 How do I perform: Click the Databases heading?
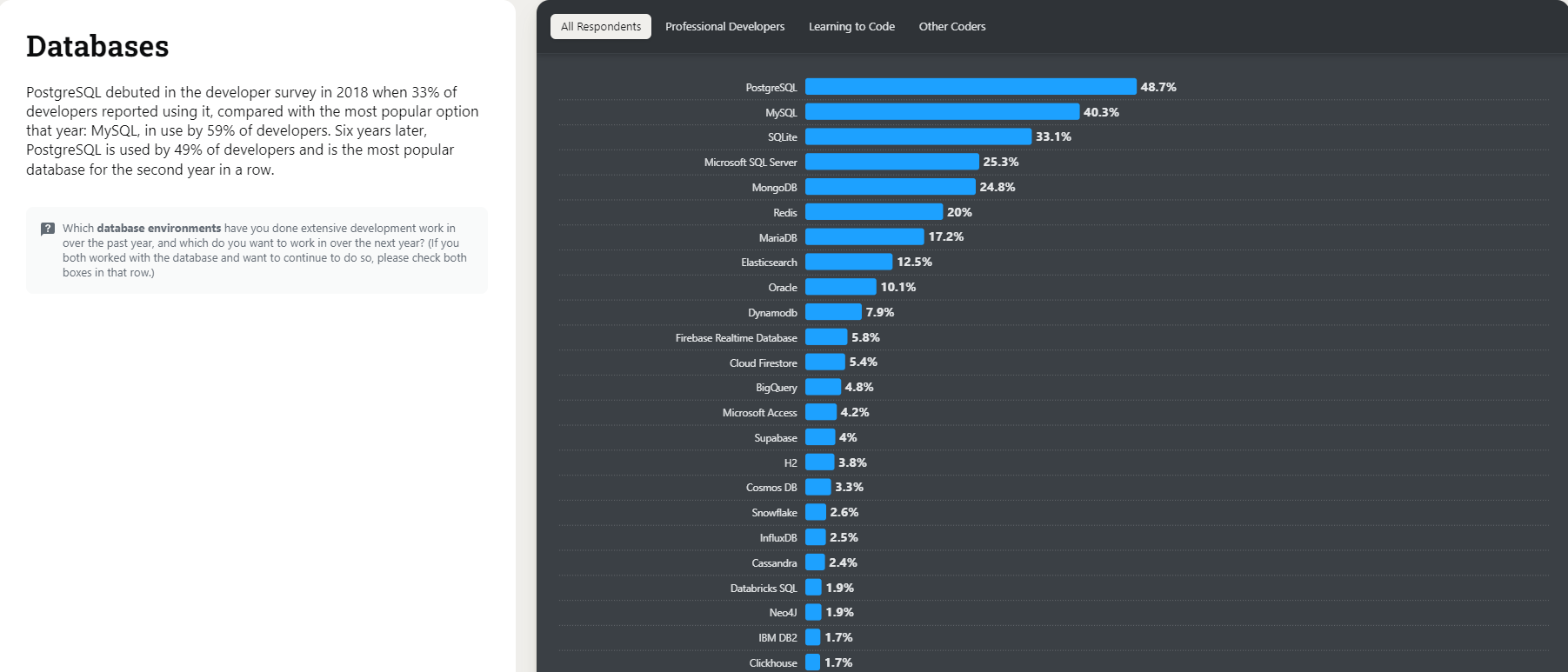coord(97,47)
